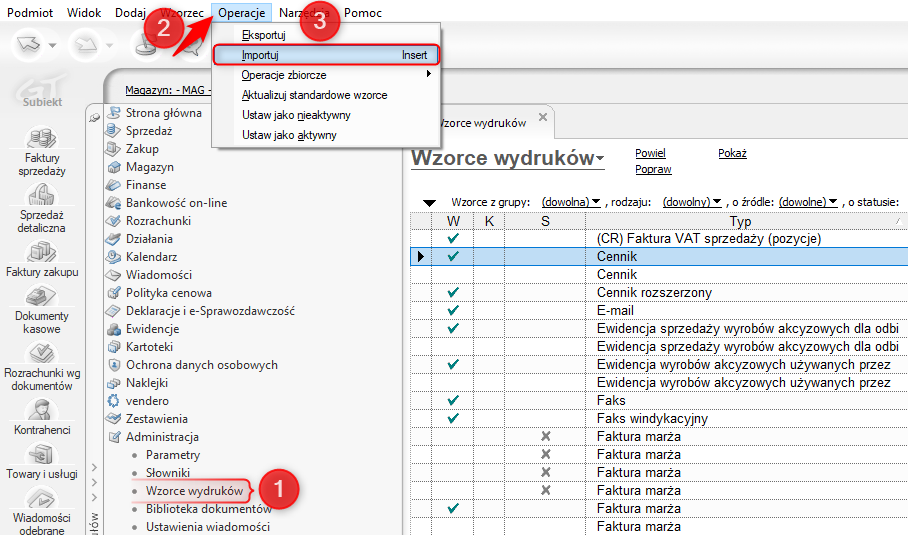Open Dokumenty kasowe sidebar icon
The width and height of the screenshot is (908, 535).
tap(40, 297)
